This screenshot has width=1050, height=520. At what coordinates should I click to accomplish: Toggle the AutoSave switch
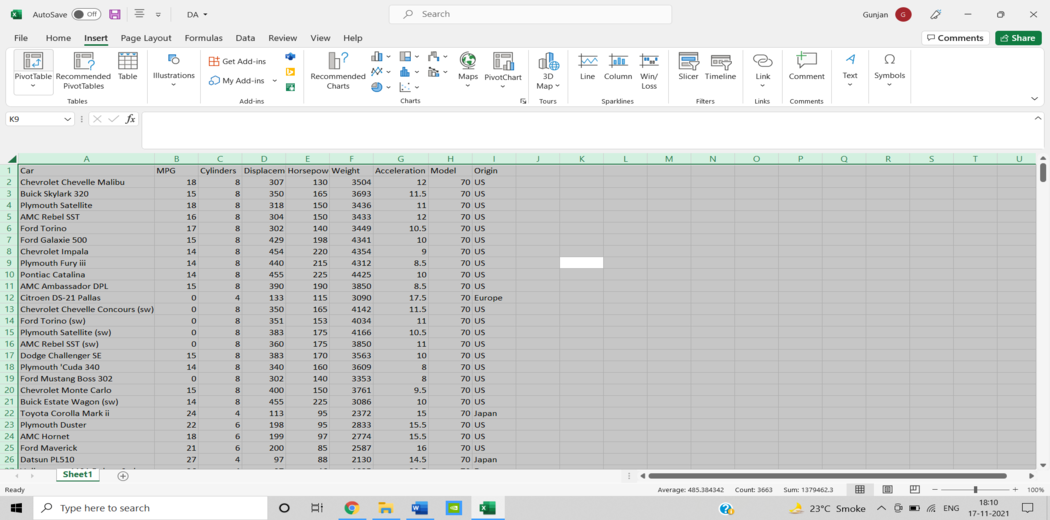[86, 14]
